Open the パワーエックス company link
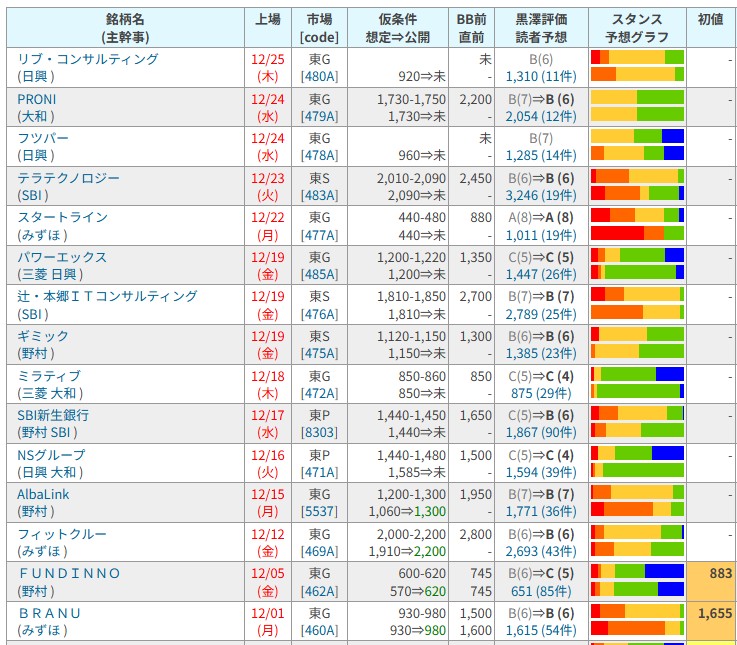 (62, 257)
